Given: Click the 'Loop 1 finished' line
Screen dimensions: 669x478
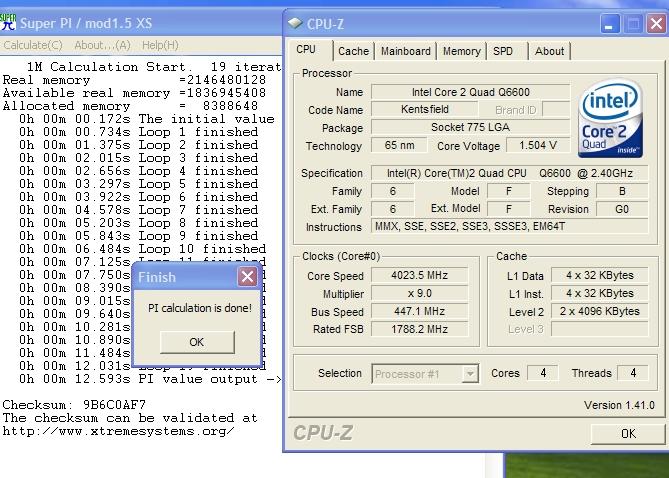Looking at the screenshot, I should 138,132.
